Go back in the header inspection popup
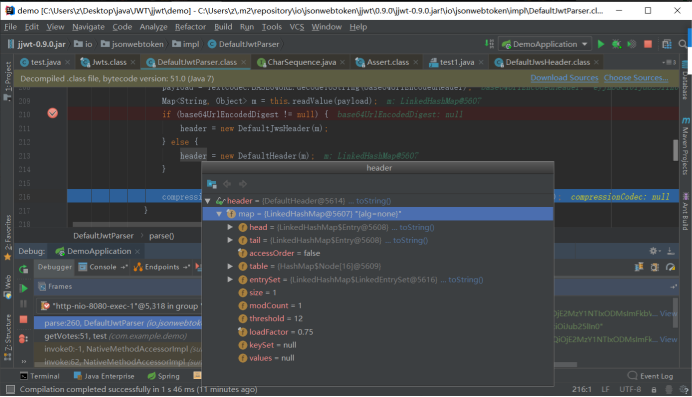This screenshot has height=397, width=692. (227, 184)
